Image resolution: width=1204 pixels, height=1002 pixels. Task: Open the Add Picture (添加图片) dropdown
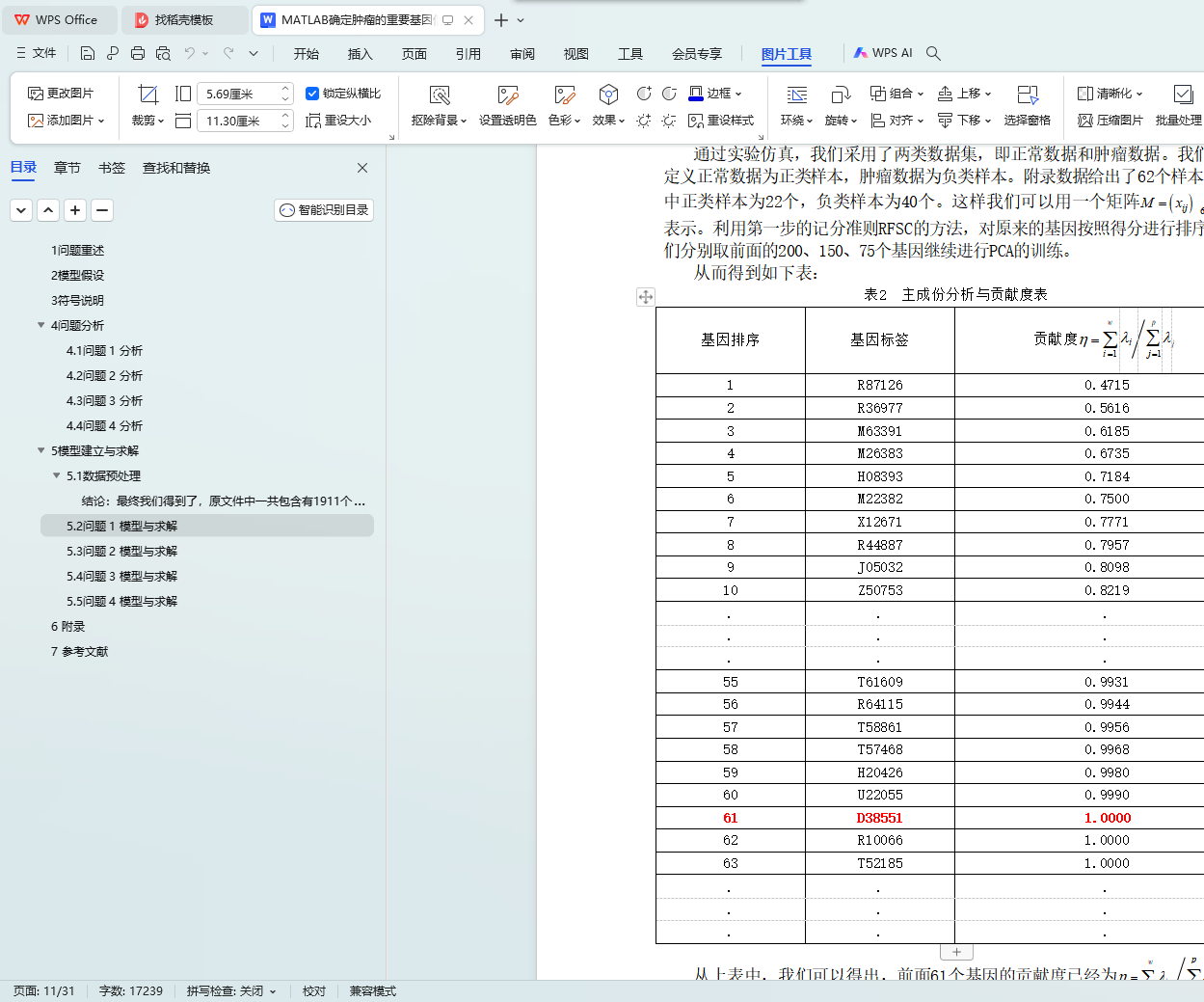tap(67, 121)
